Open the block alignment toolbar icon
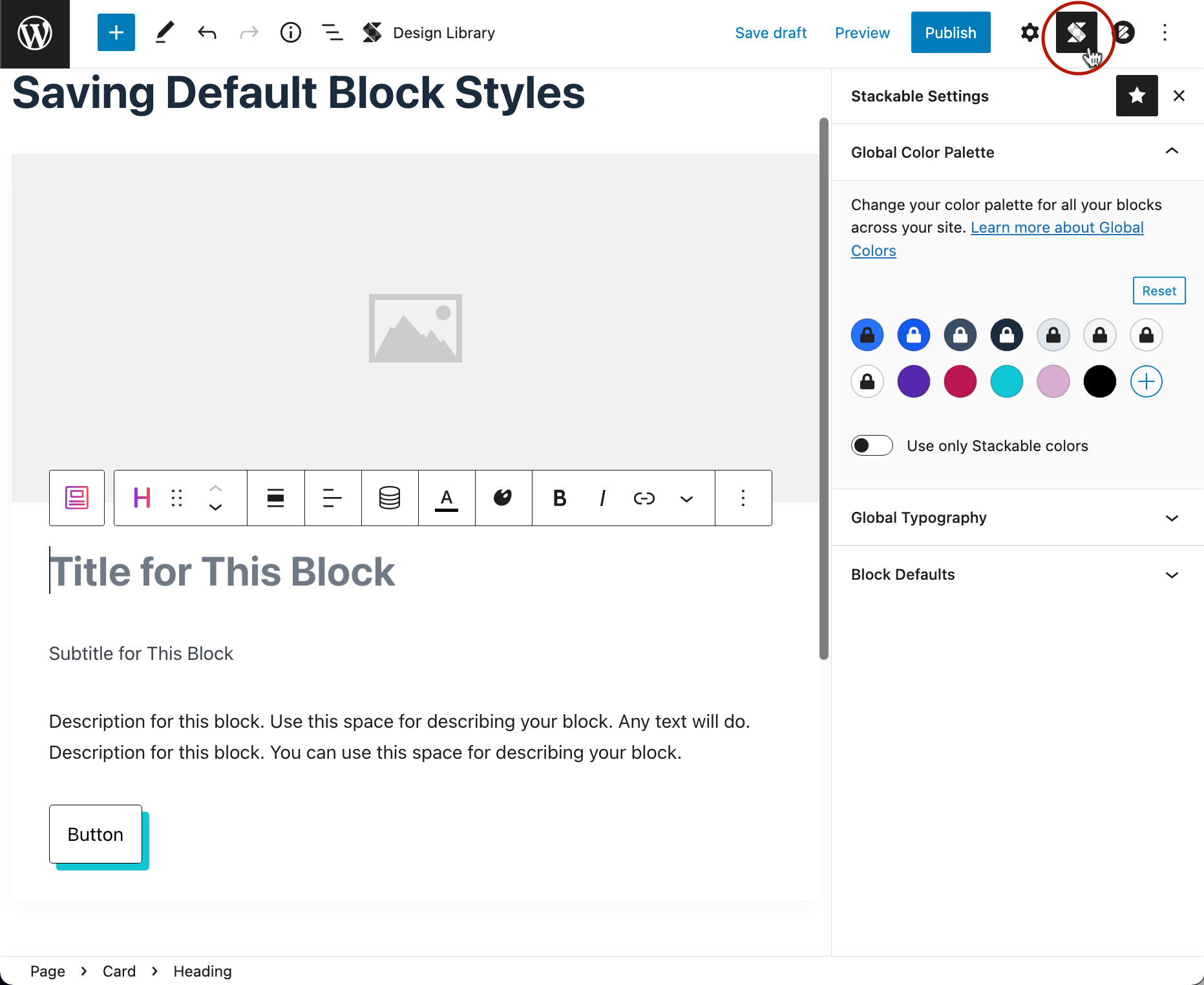 [276, 498]
